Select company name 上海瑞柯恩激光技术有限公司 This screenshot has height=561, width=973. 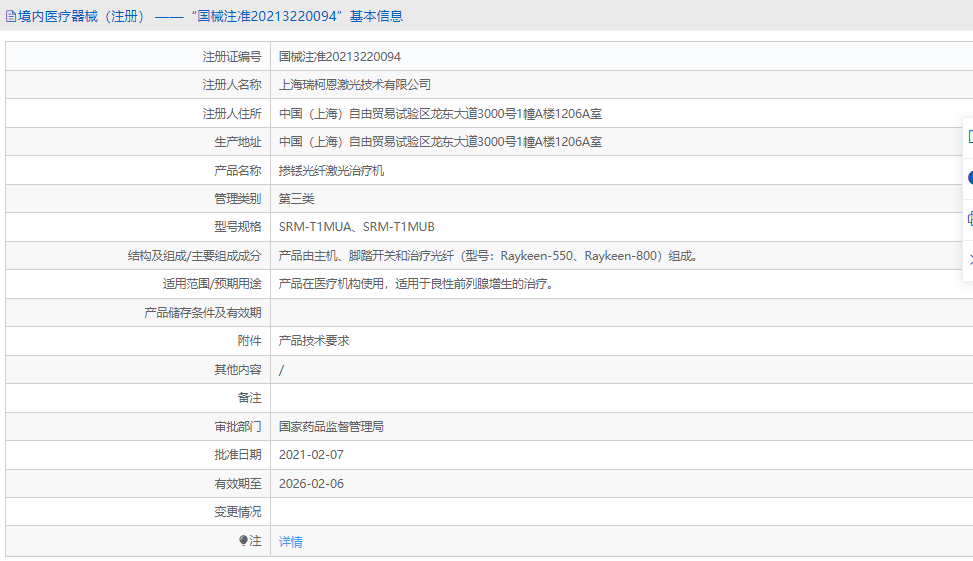(x=354, y=84)
